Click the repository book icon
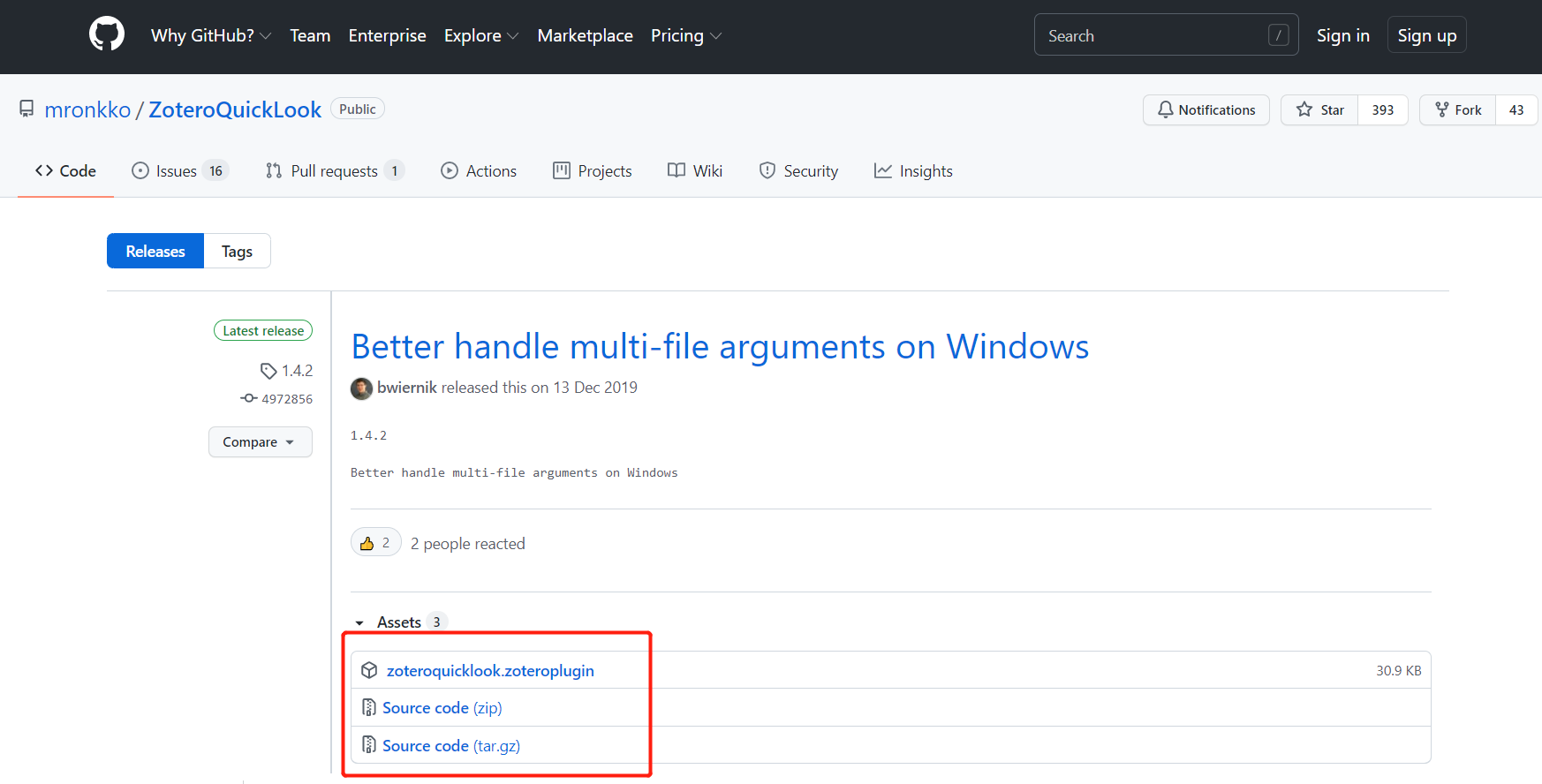The image size is (1542, 784). pos(26,109)
